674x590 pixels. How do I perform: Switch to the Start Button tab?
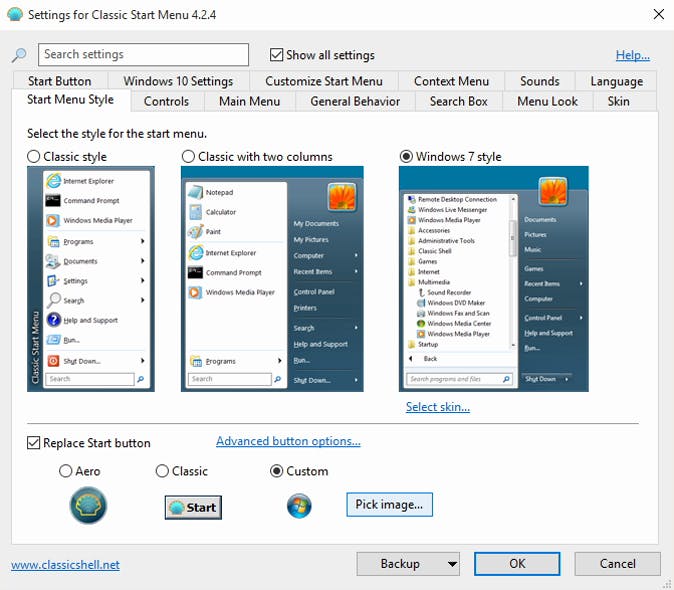coord(60,81)
